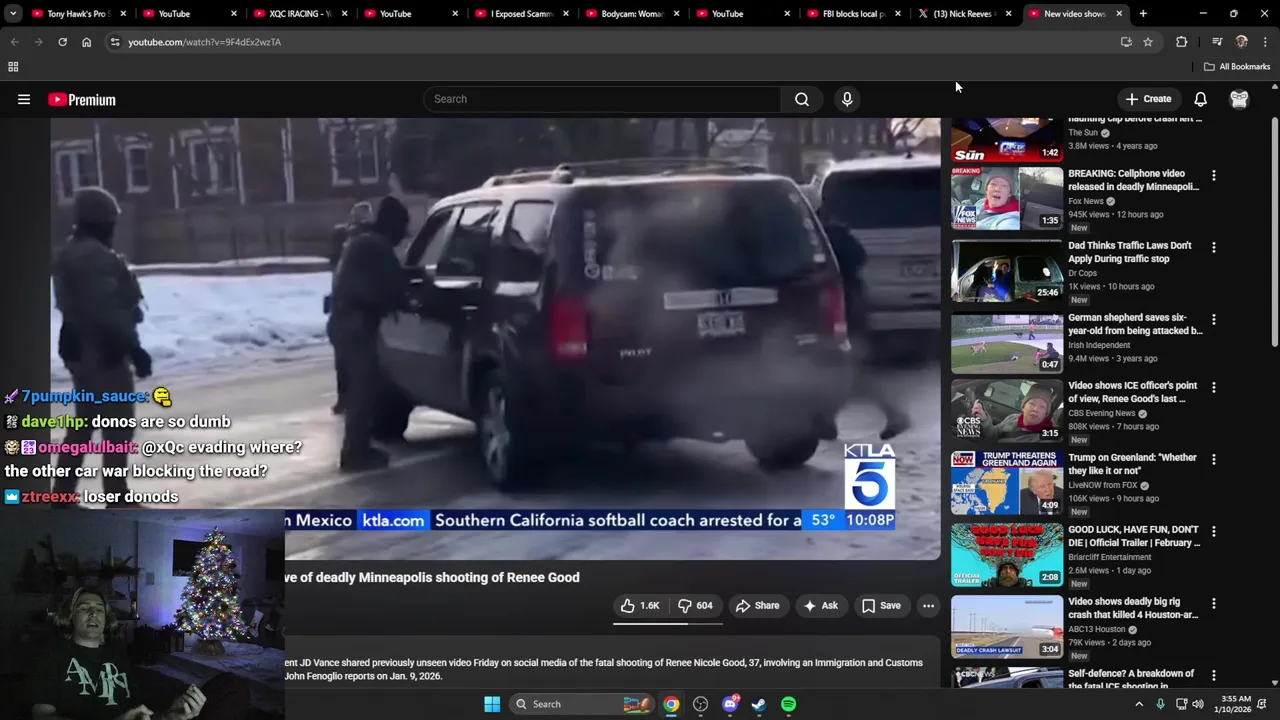Open the notifications bell
The image size is (1280, 720).
pos(1200,99)
